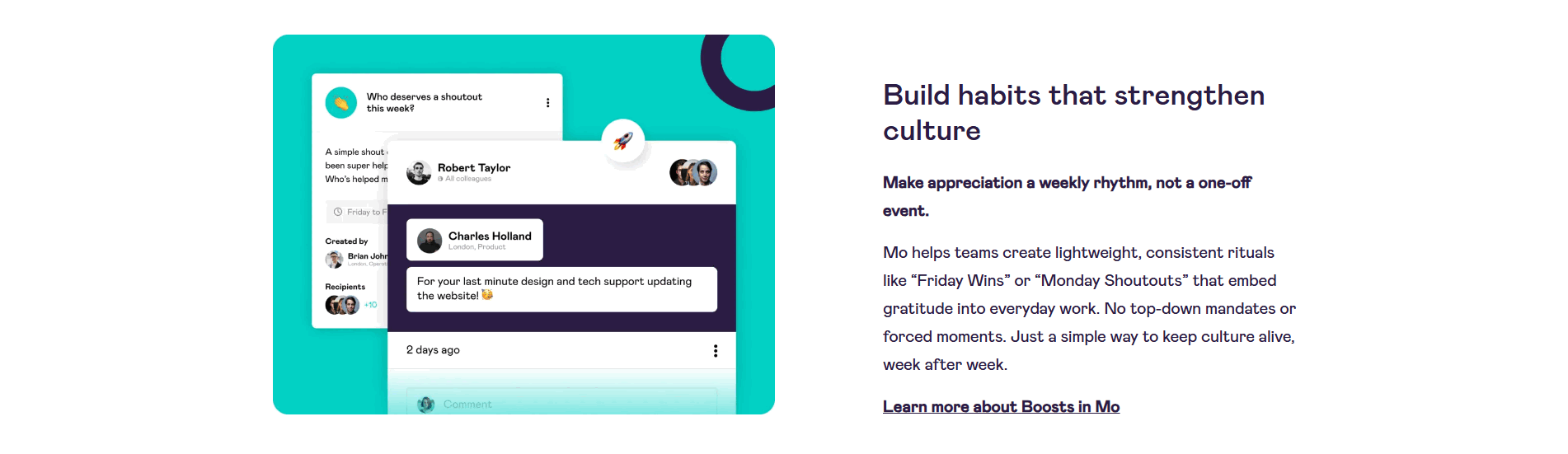The image size is (1568, 454).
Task: Click into the Comment input field
Action: (x=561, y=402)
